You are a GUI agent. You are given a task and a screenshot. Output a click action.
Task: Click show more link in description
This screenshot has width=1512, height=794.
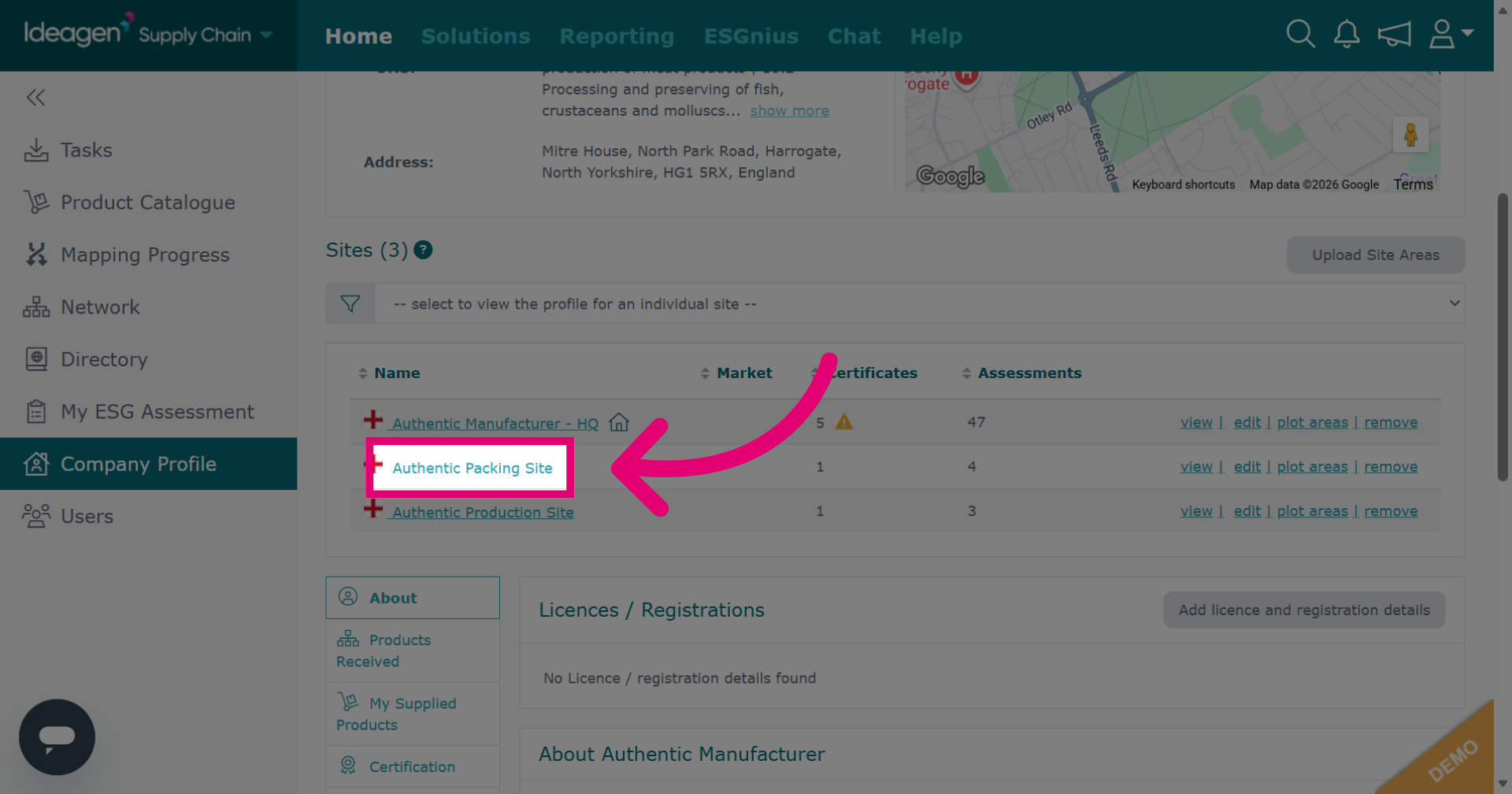(x=789, y=111)
